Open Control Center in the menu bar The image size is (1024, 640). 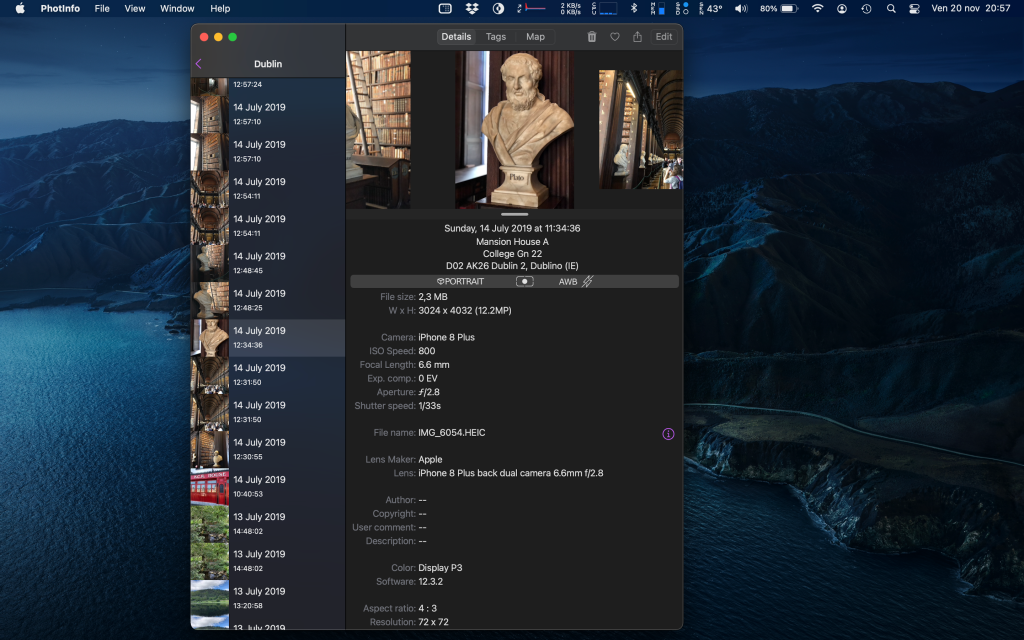[914, 8]
